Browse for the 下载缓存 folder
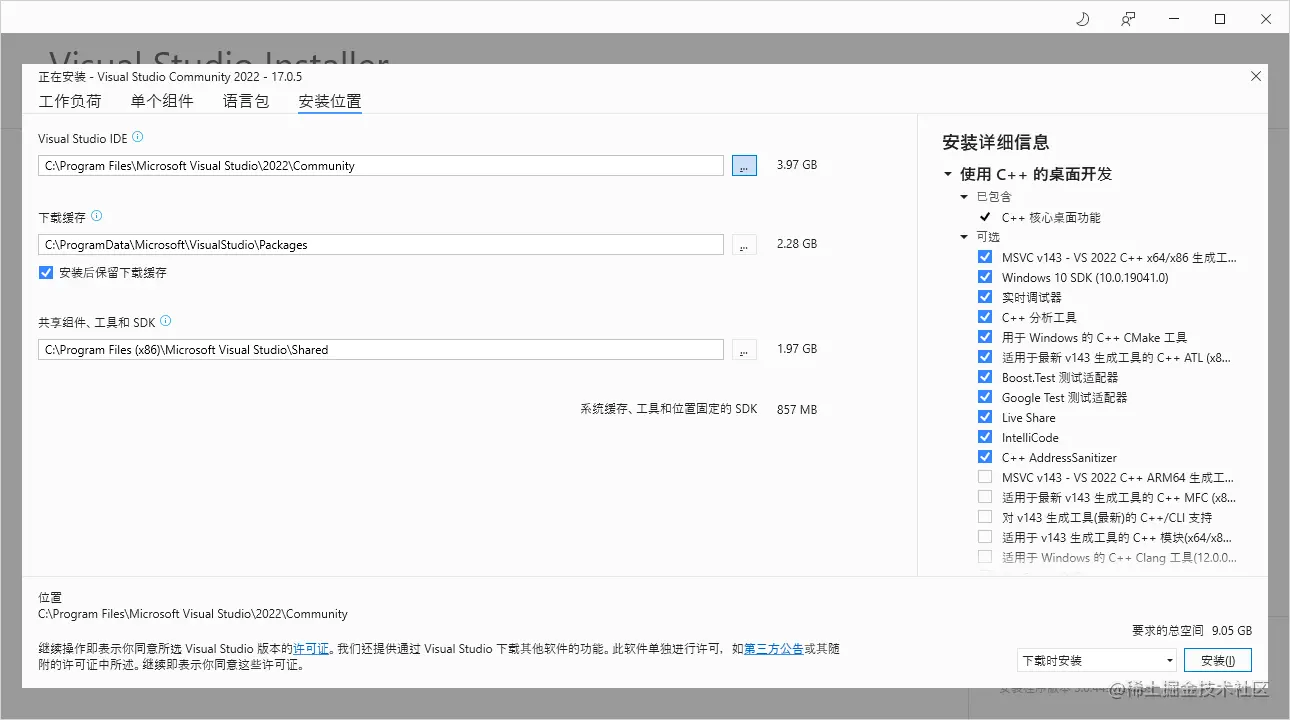The width and height of the screenshot is (1290, 720). [x=744, y=244]
